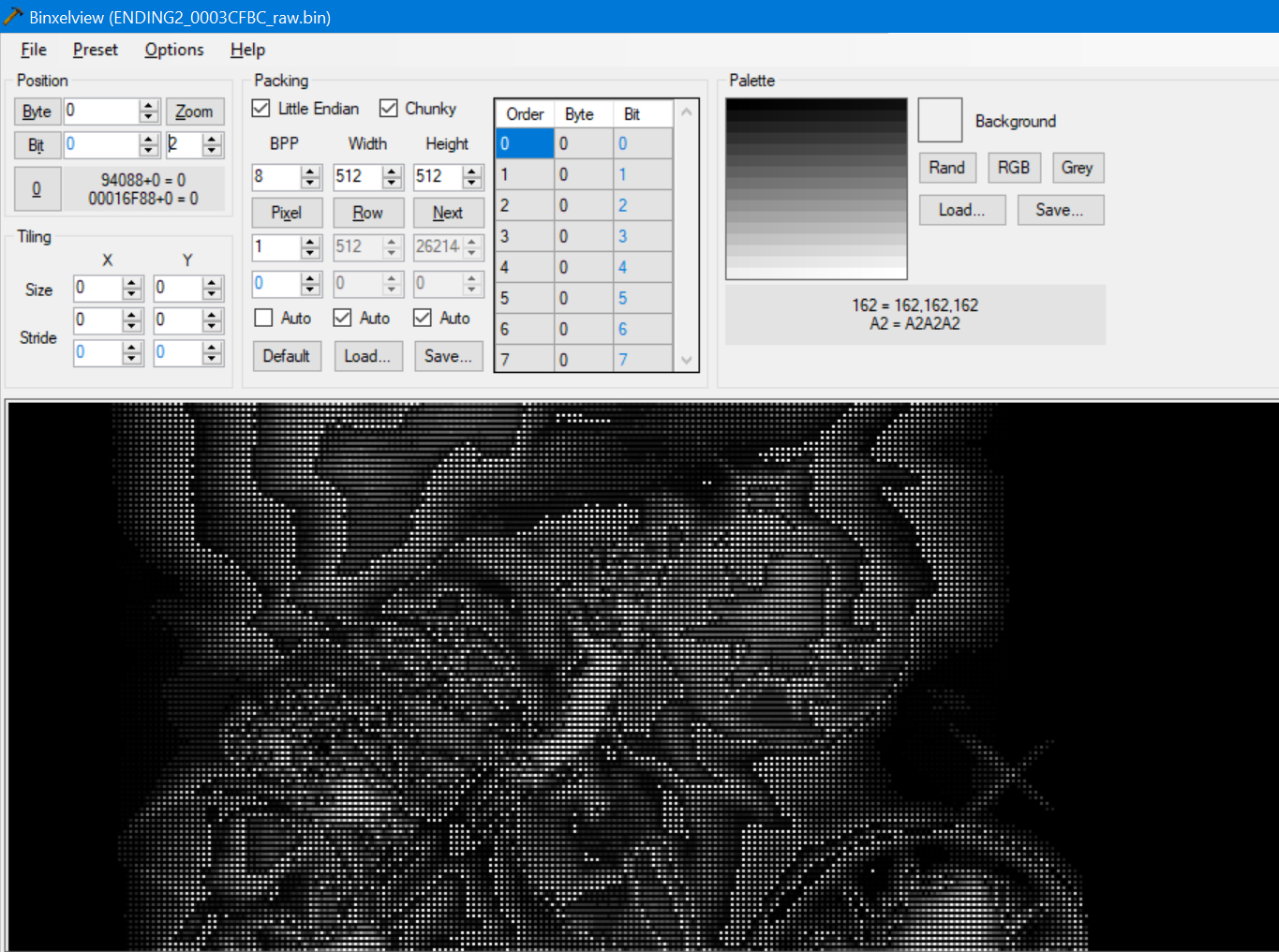Screen dimensions: 1279x952
Task: Increase the Height spinner value
Action: point(472,171)
